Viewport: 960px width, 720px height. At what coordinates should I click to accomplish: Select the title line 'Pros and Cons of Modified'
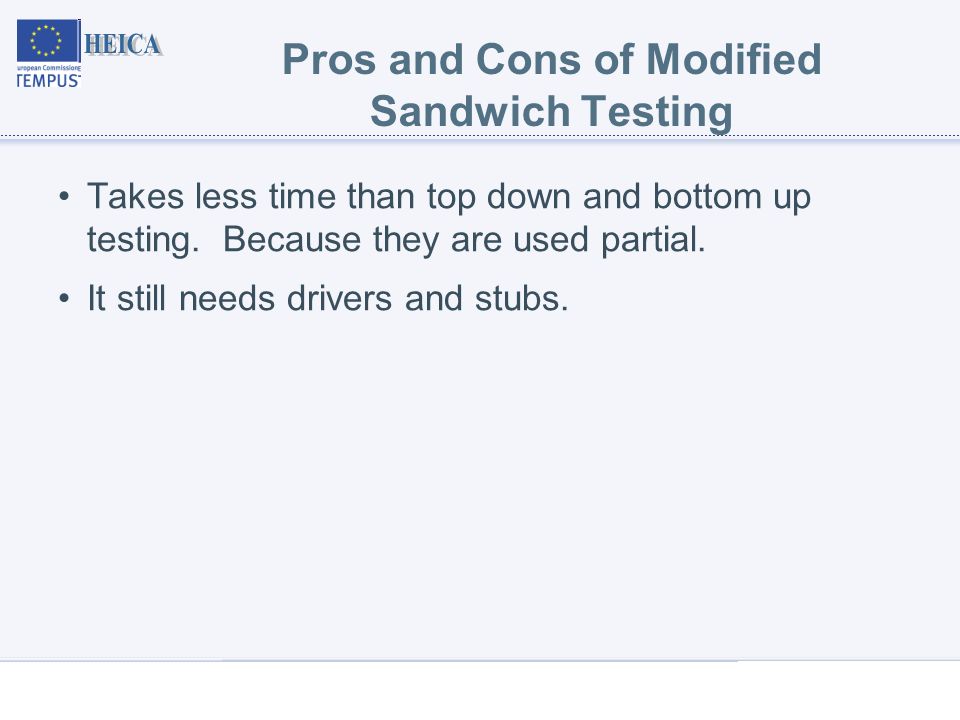[x=552, y=59]
